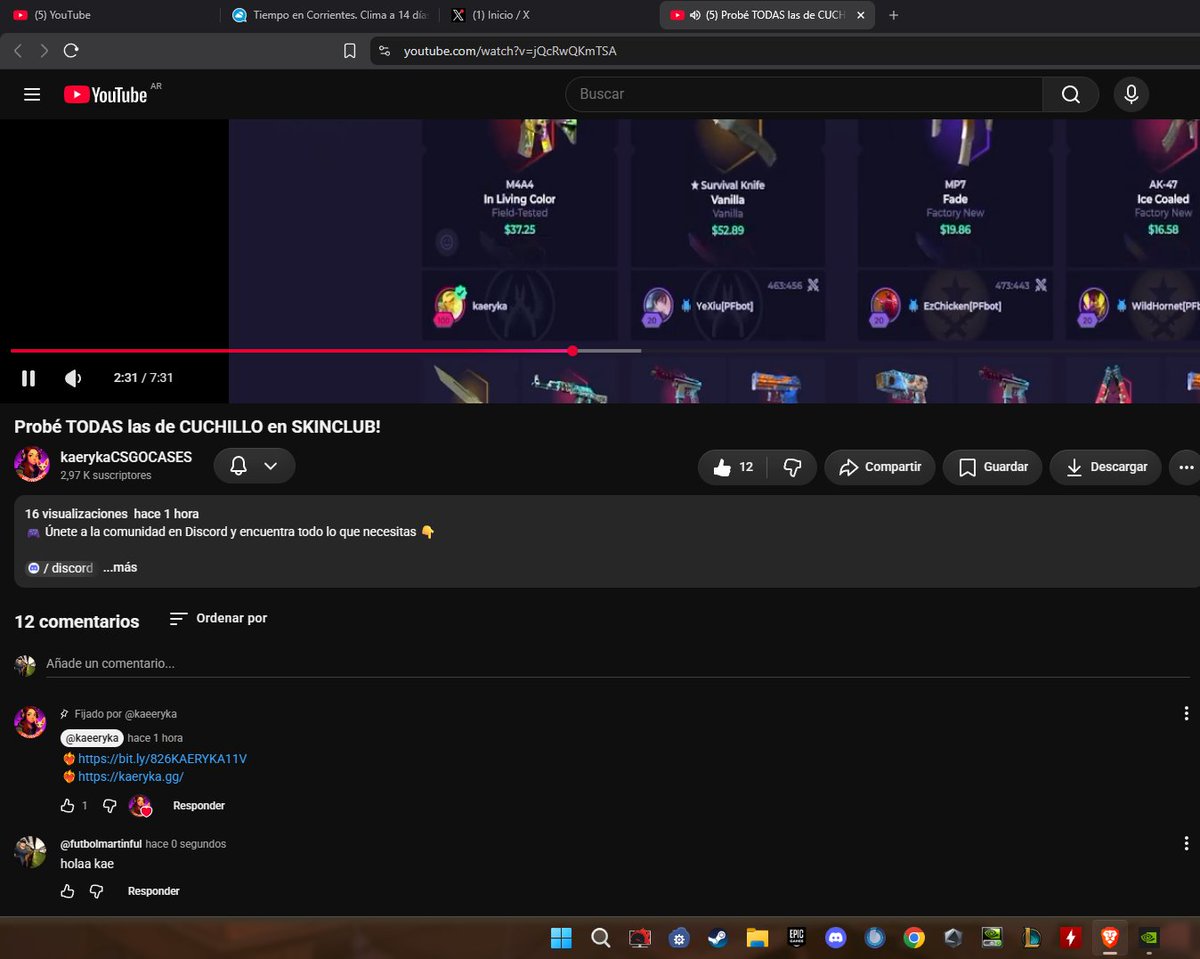Open the kaerykaCSGOCASES channel name
The image size is (1200, 959).
tap(126, 458)
